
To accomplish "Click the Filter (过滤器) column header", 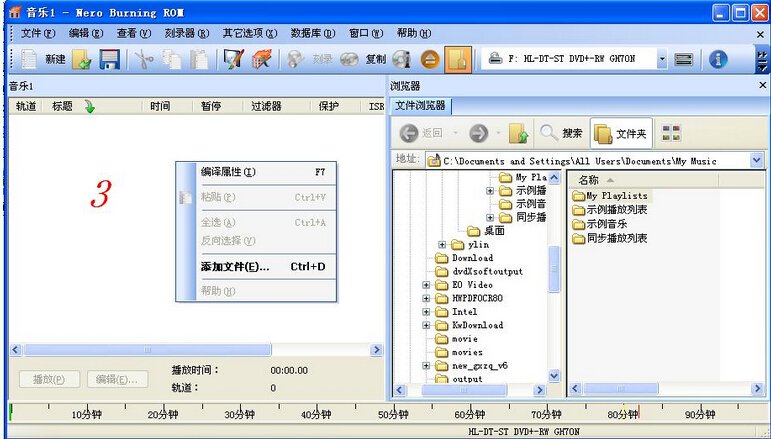I will (276, 106).
